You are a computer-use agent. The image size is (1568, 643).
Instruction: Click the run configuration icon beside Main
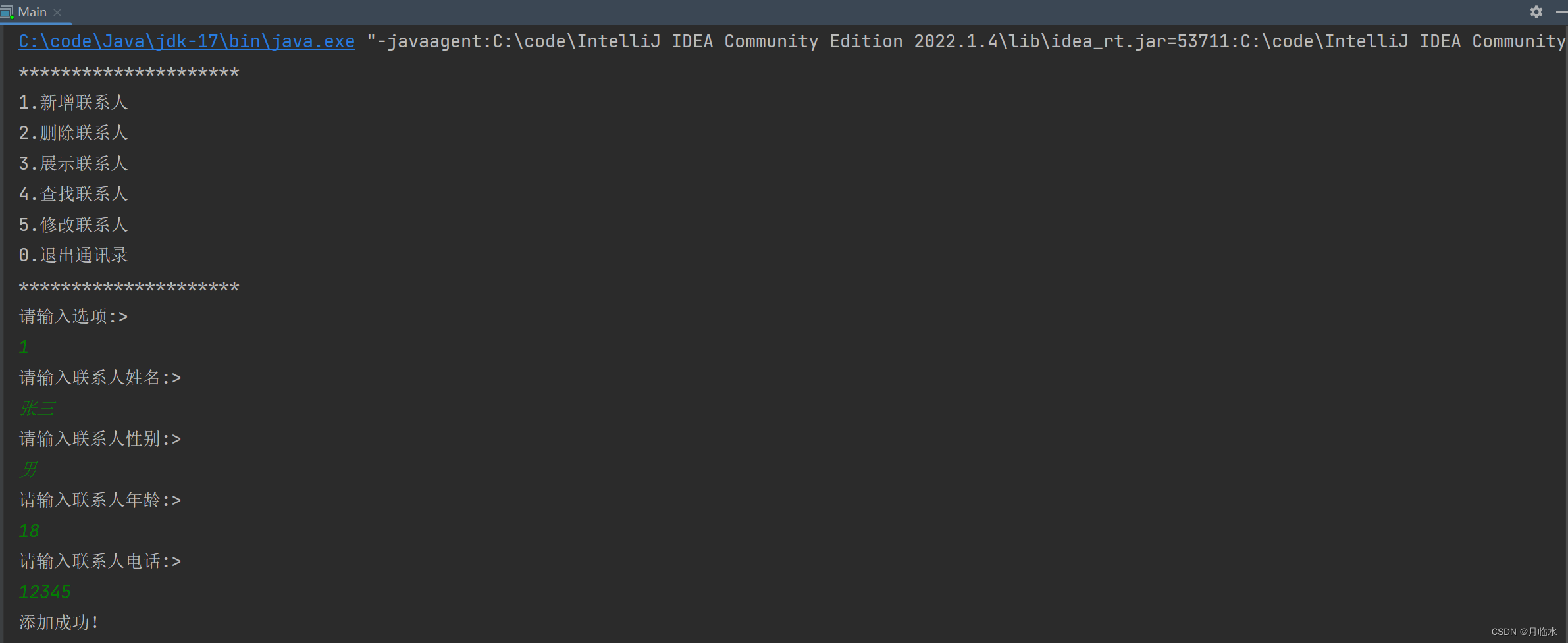click(x=7, y=12)
